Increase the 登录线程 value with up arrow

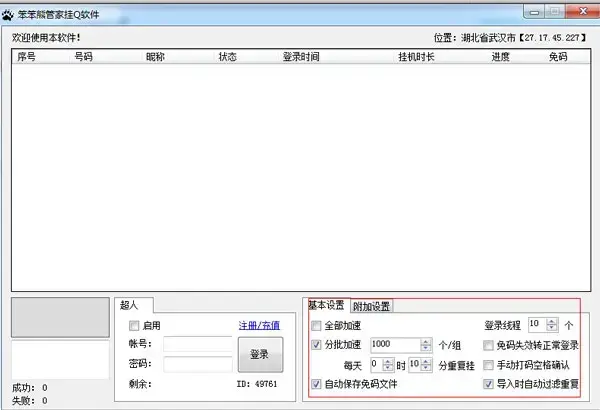coord(552,322)
